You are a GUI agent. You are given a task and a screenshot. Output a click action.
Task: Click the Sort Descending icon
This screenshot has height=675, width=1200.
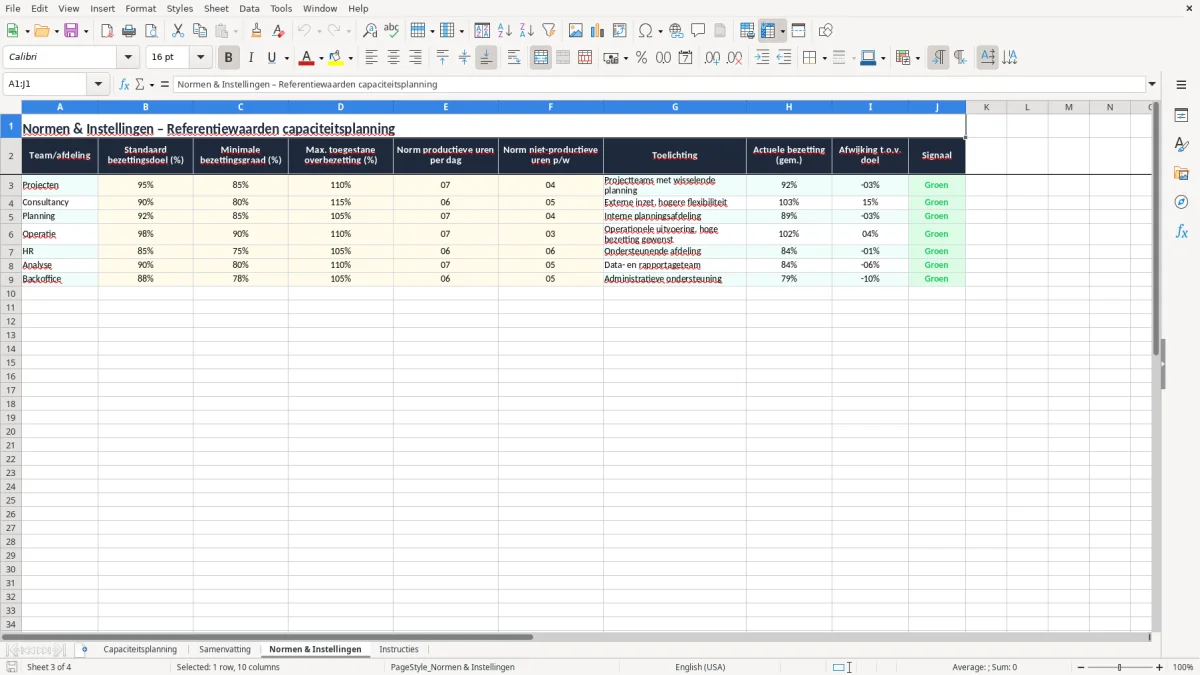click(x=527, y=31)
